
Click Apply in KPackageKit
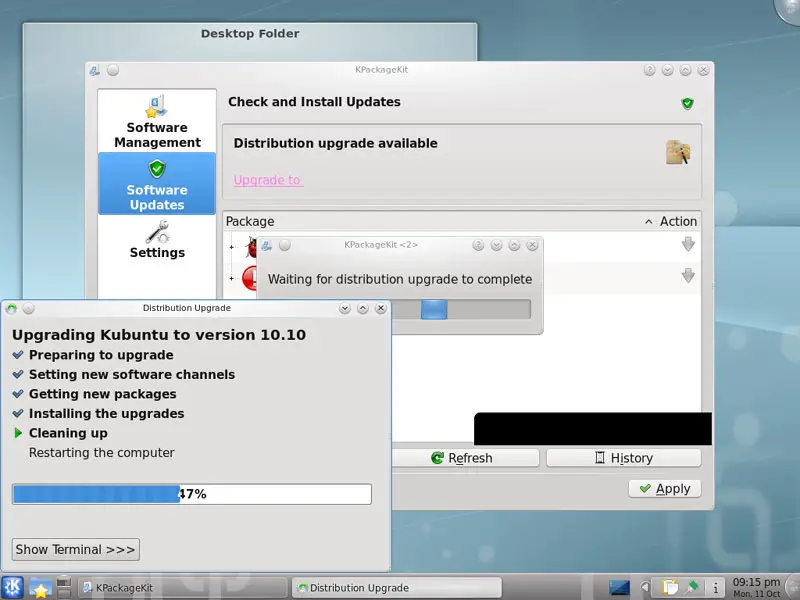(x=664, y=489)
